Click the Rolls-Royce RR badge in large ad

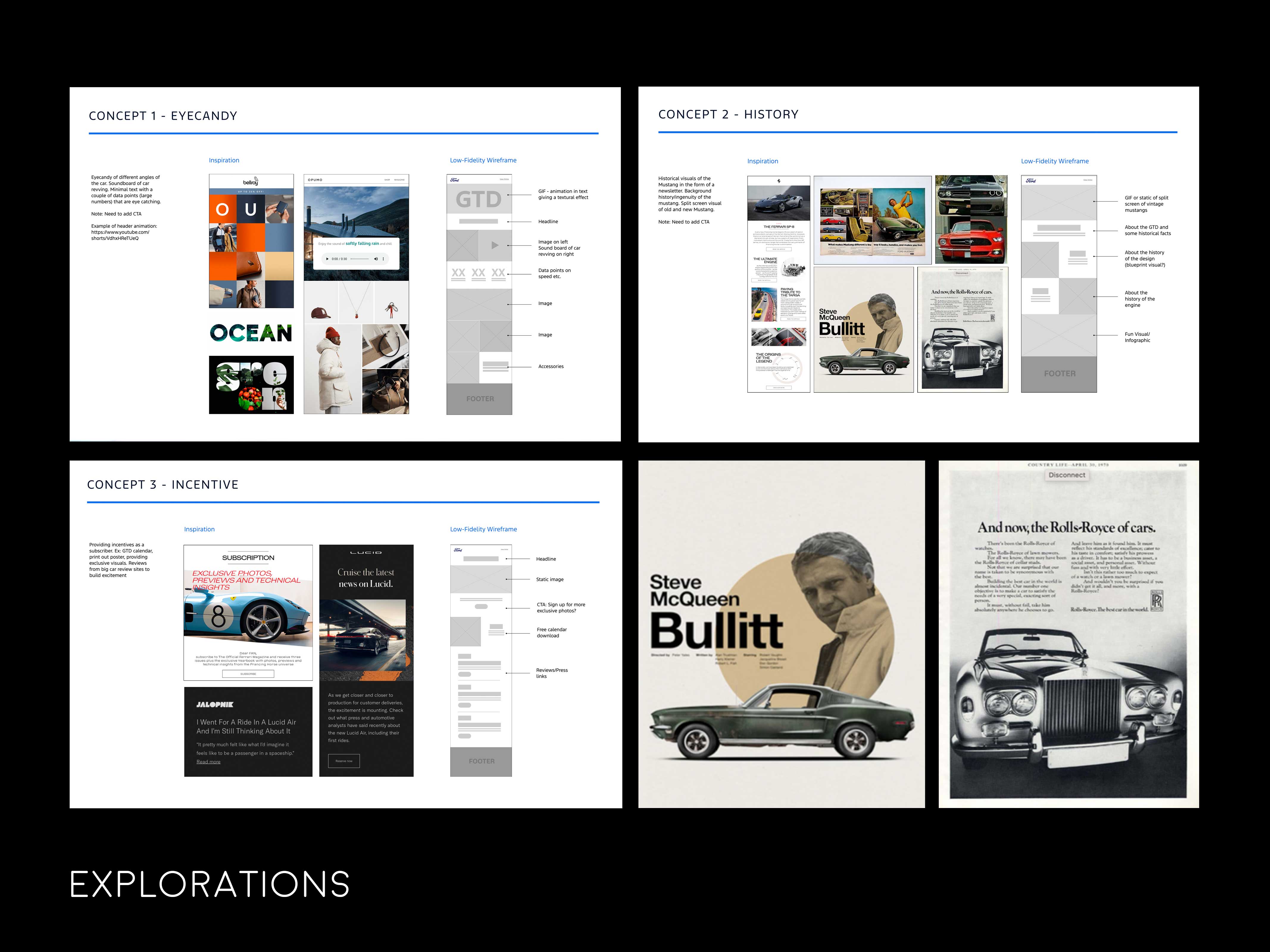point(1156,601)
